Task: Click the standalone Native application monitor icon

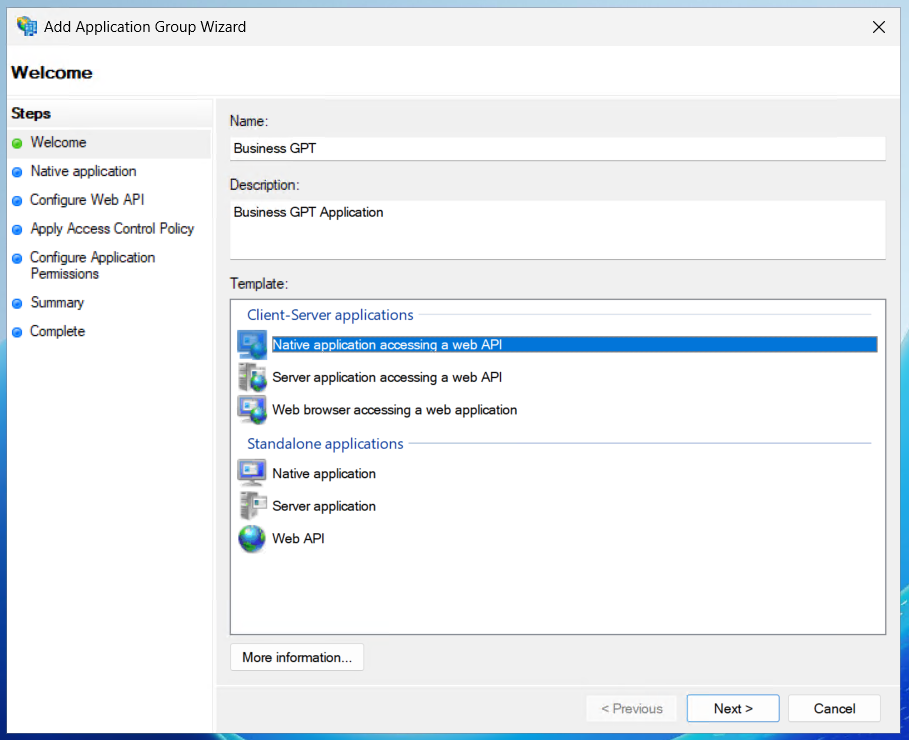Action: point(252,473)
